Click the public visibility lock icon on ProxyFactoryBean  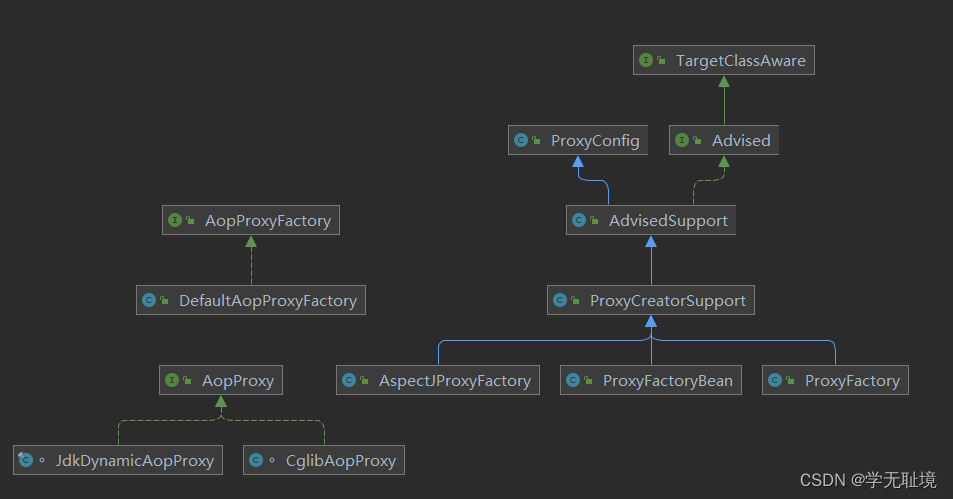[x=588, y=380]
